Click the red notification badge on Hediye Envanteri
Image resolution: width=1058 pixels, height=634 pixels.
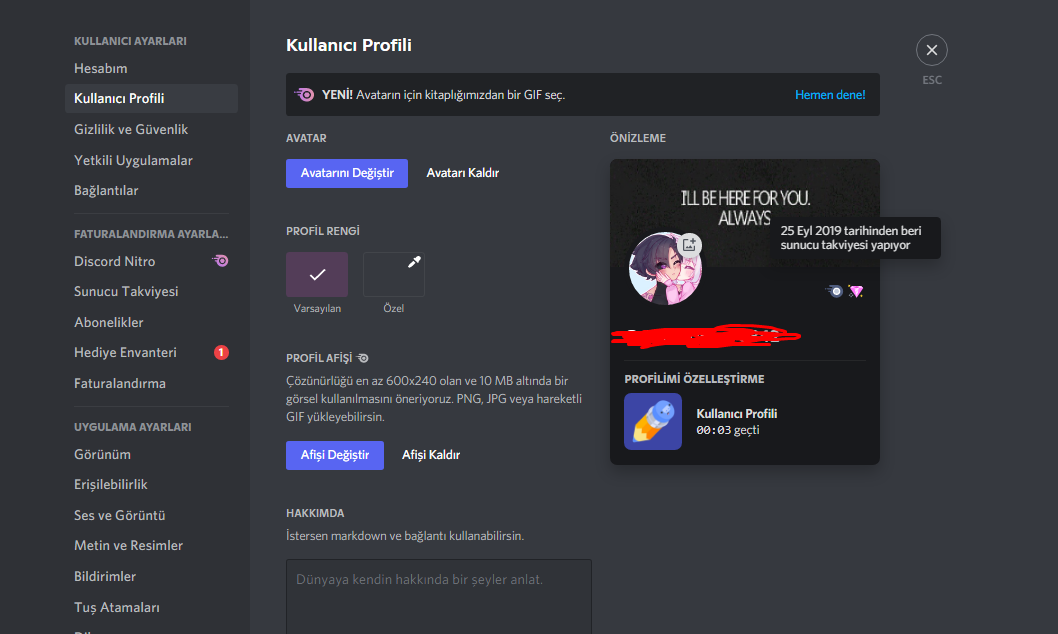pyautogui.click(x=221, y=353)
